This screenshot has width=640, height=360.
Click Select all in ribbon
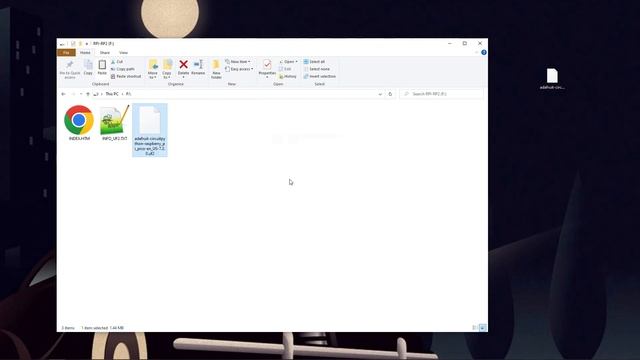pyautogui.click(x=314, y=62)
